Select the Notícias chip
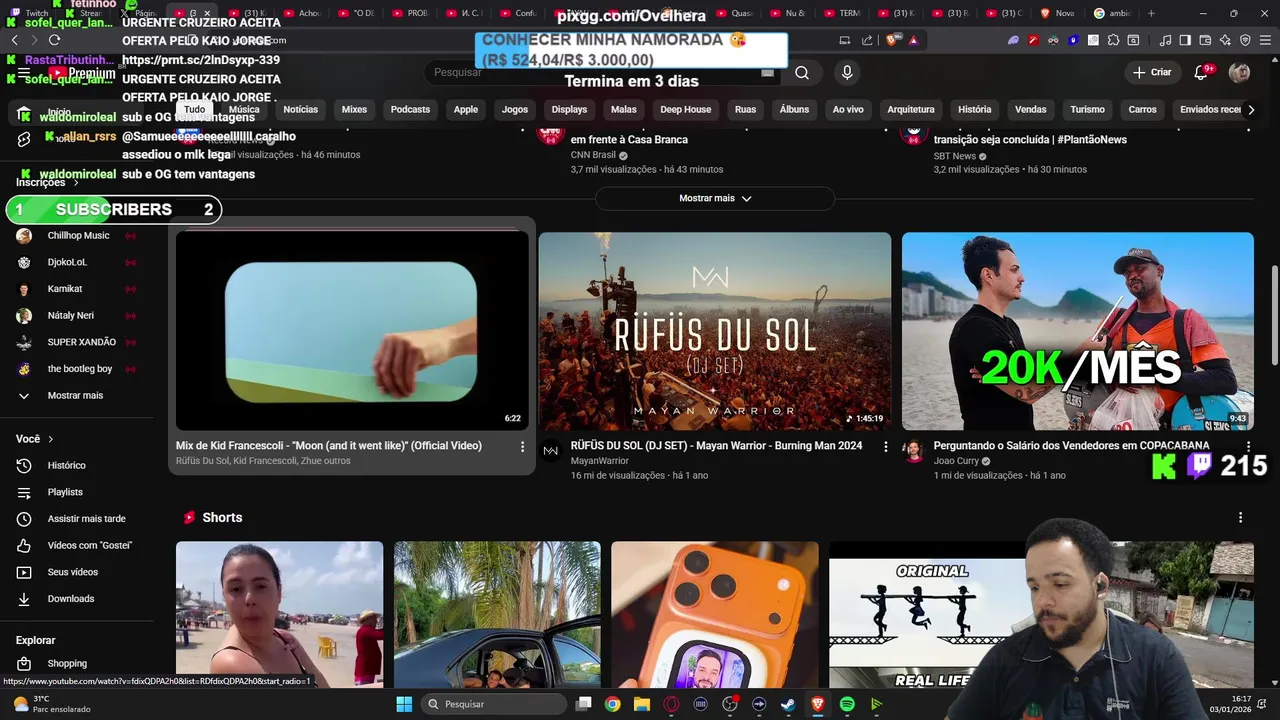The image size is (1280, 720). [300, 109]
